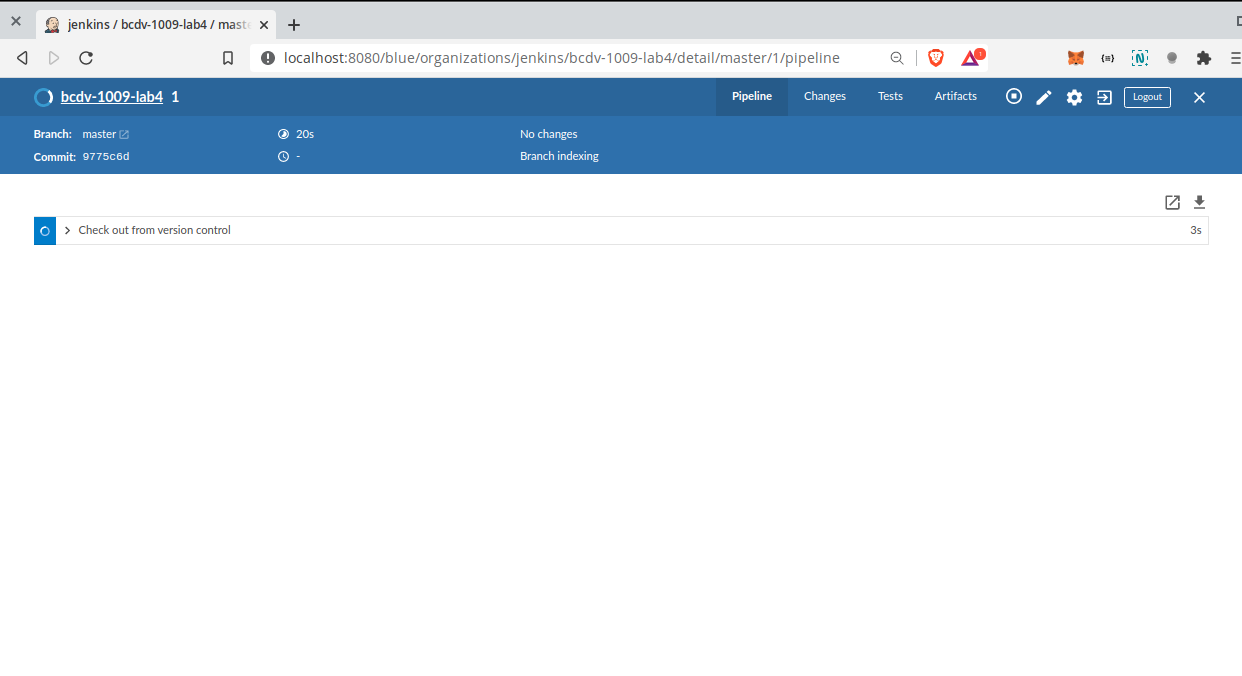Open pipeline configuration gear icon

1074,97
